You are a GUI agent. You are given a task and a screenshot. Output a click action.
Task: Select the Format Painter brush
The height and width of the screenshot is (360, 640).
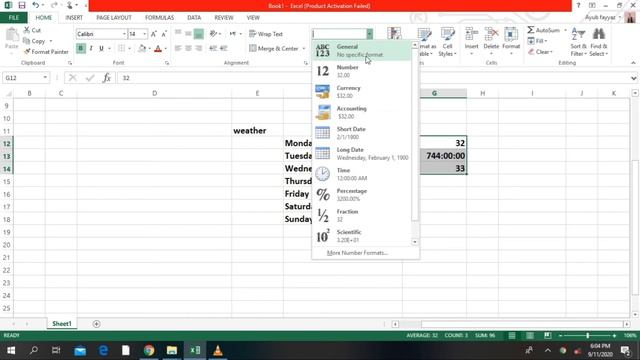27,52
